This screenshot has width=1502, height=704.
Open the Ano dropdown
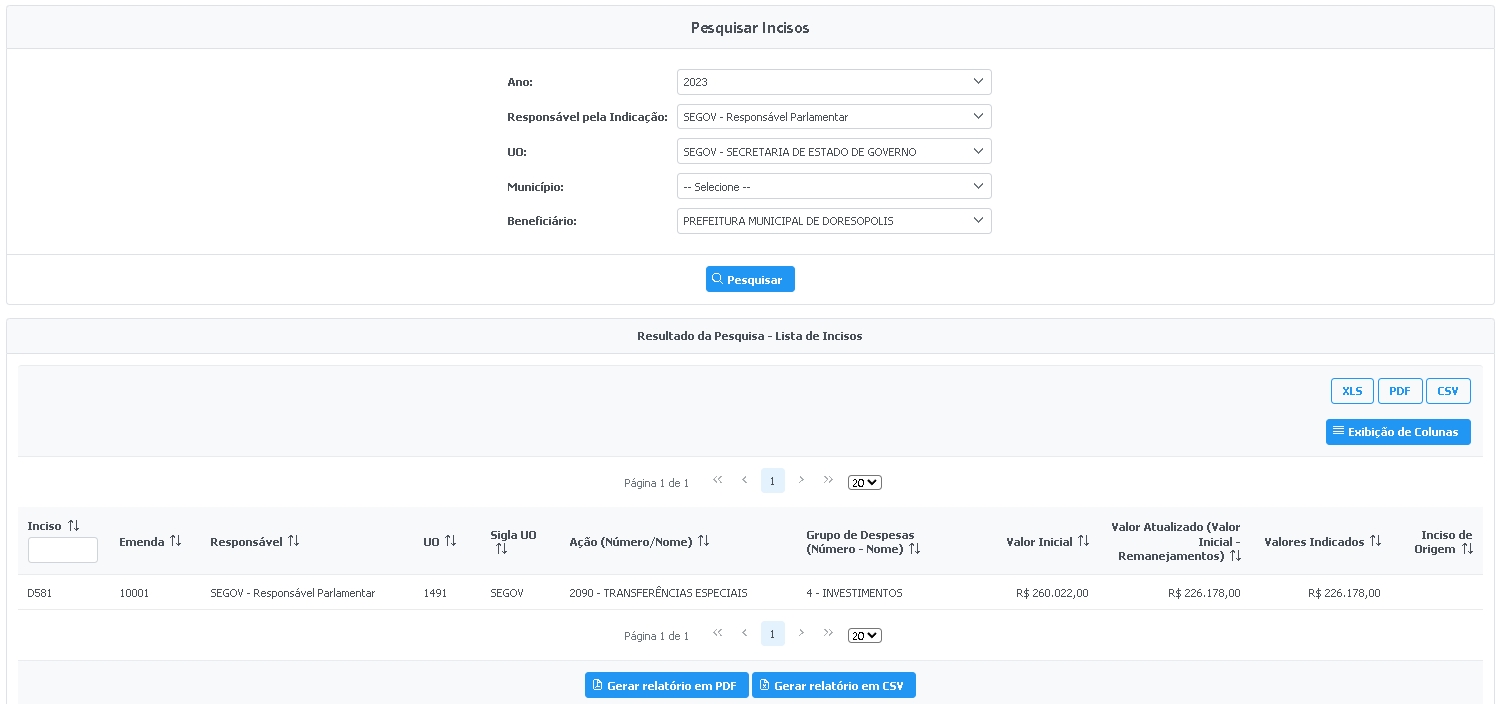[833, 82]
